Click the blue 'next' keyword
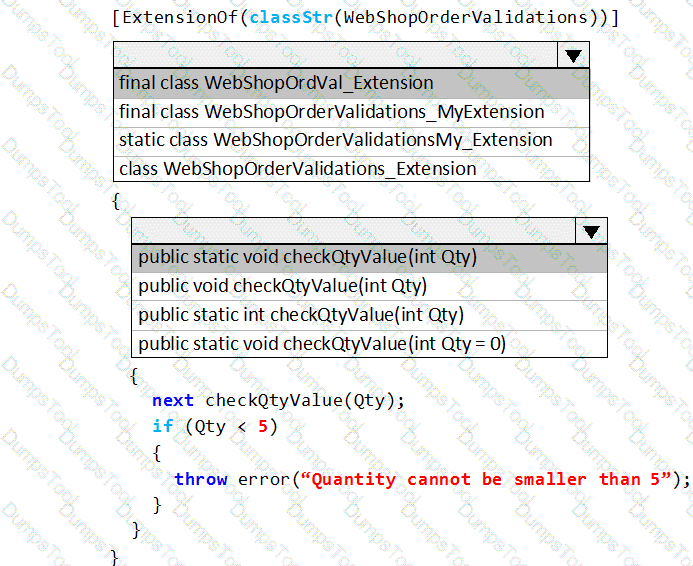 [173, 400]
